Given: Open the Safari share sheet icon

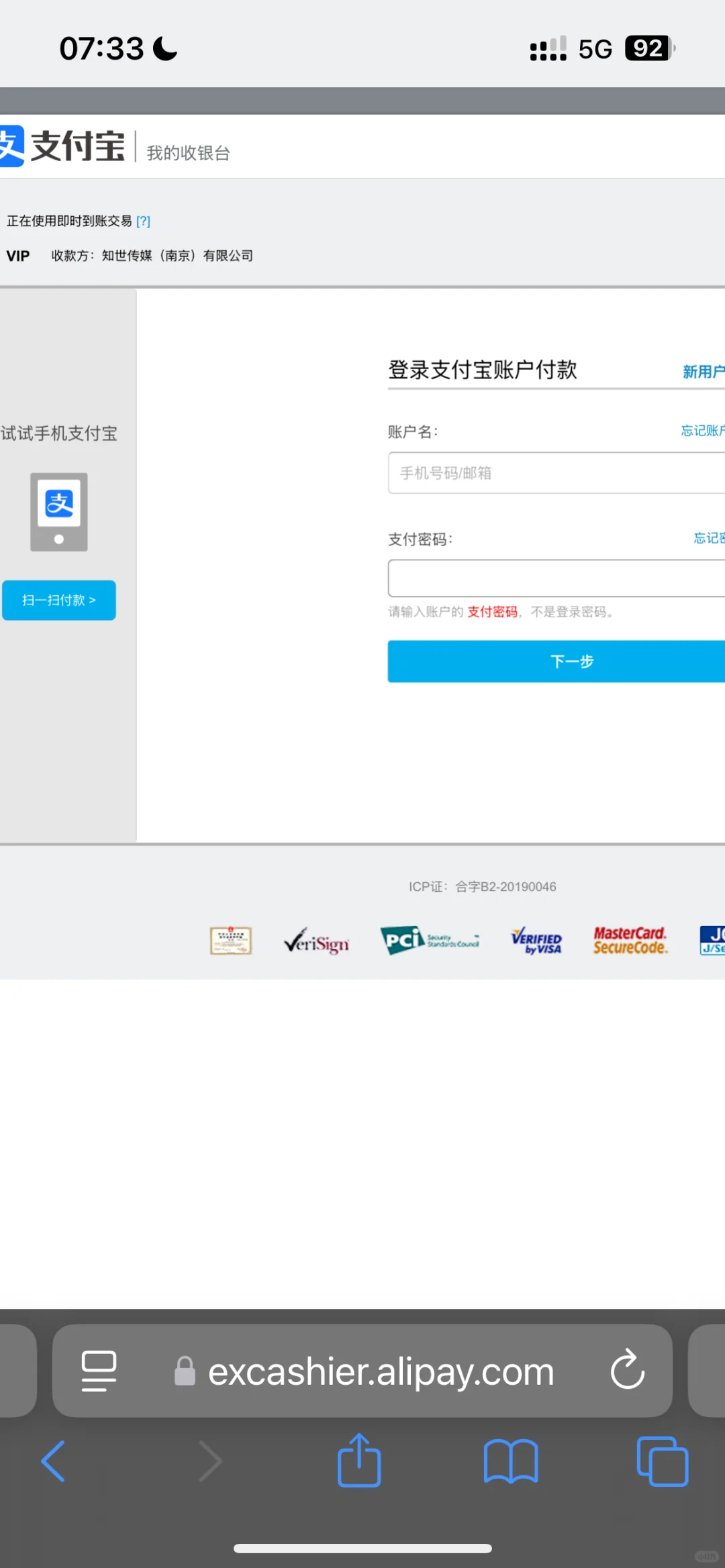Looking at the screenshot, I should 359,1460.
